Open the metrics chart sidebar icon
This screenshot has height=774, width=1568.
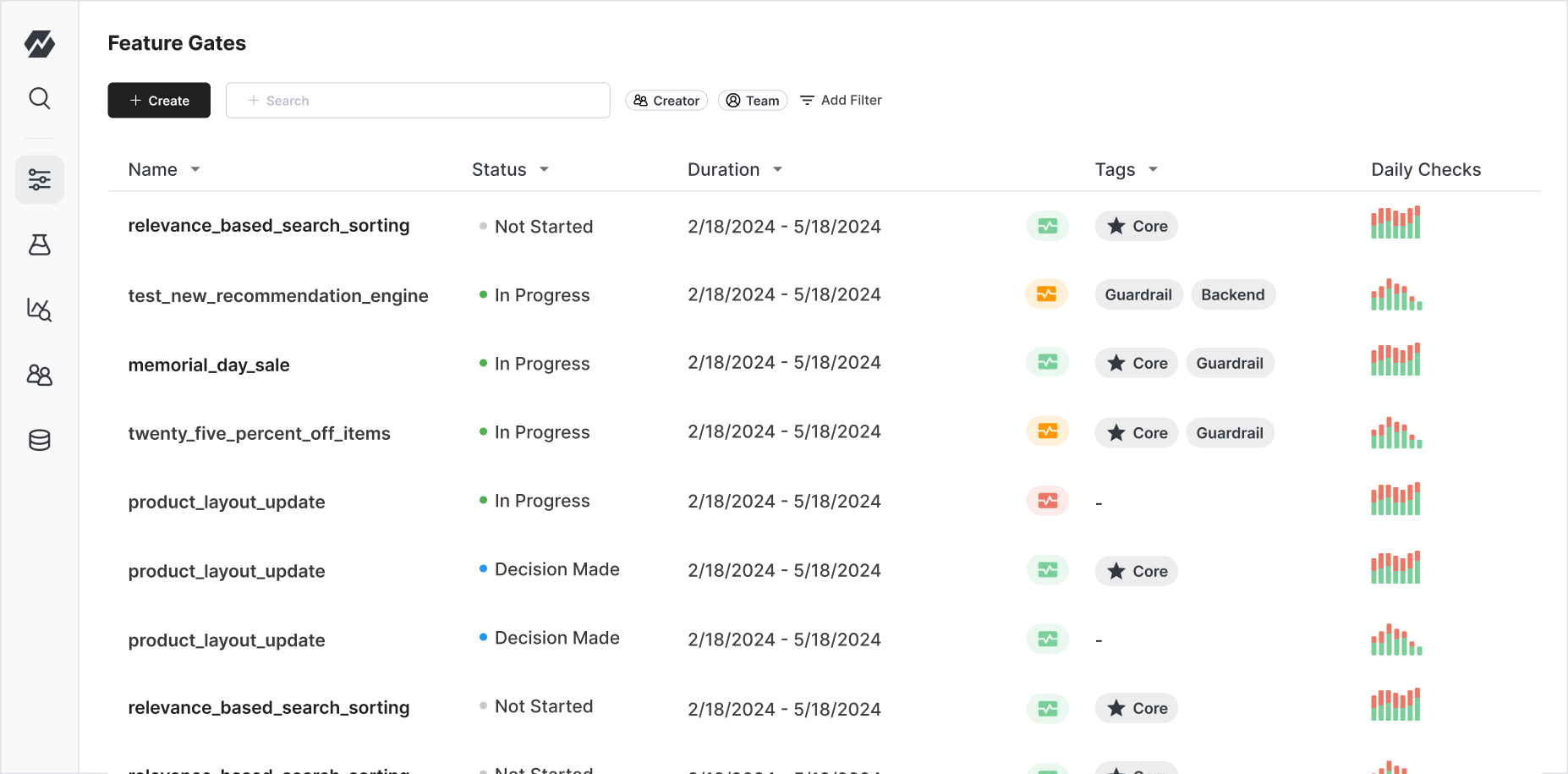tap(40, 310)
